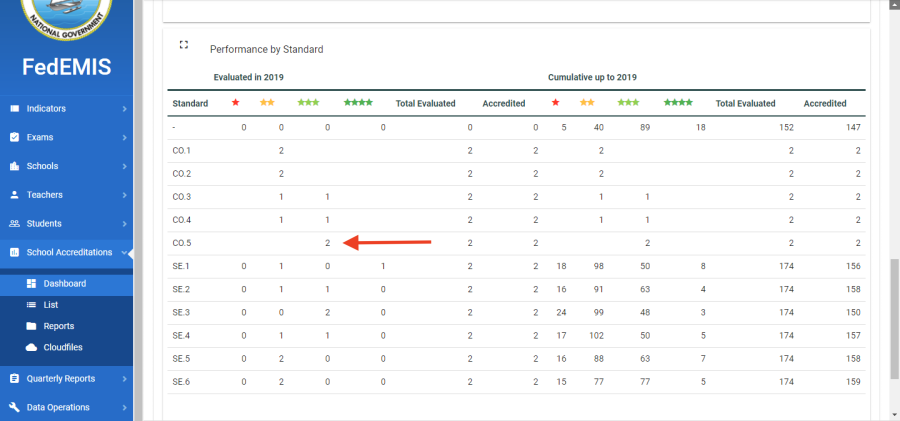
Task: Click the Indicators sidebar icon
Action: click(x=14, y=108)
